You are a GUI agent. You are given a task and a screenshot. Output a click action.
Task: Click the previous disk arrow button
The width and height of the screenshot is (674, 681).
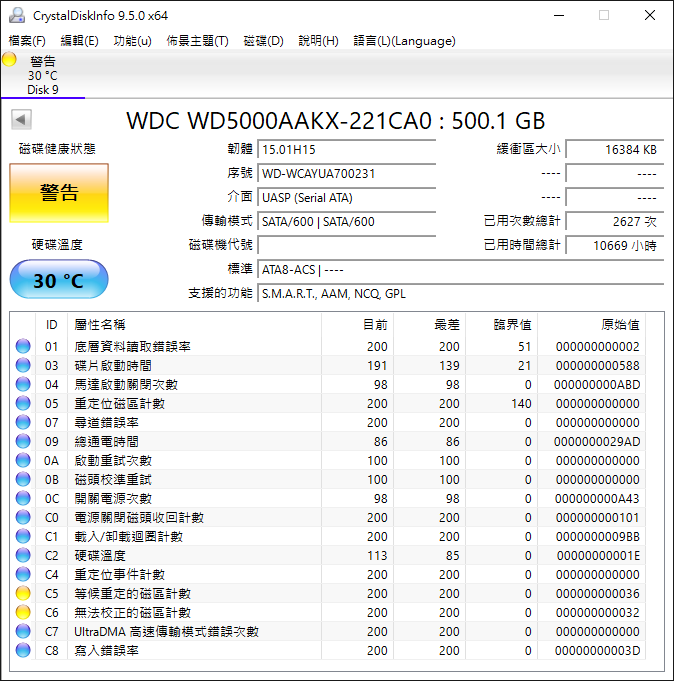click(x=21, y=119)
